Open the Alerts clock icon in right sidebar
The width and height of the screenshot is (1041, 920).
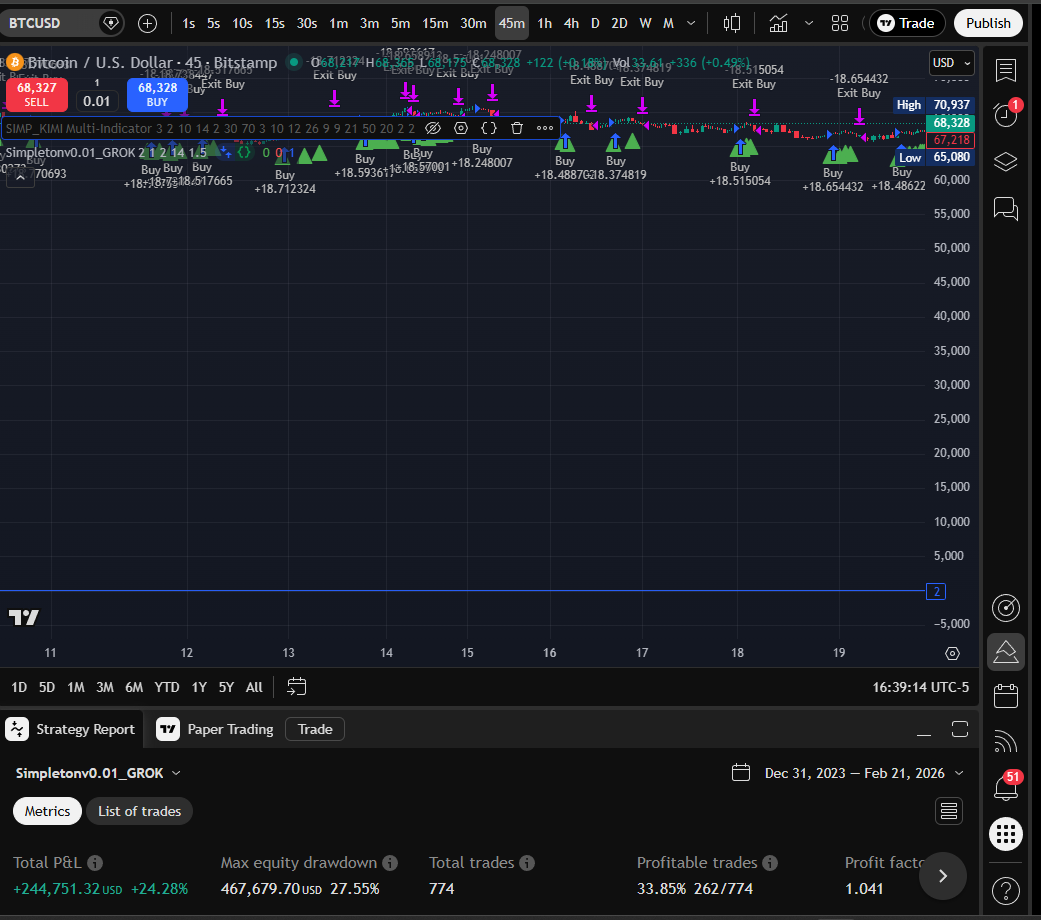(1005, 116)
